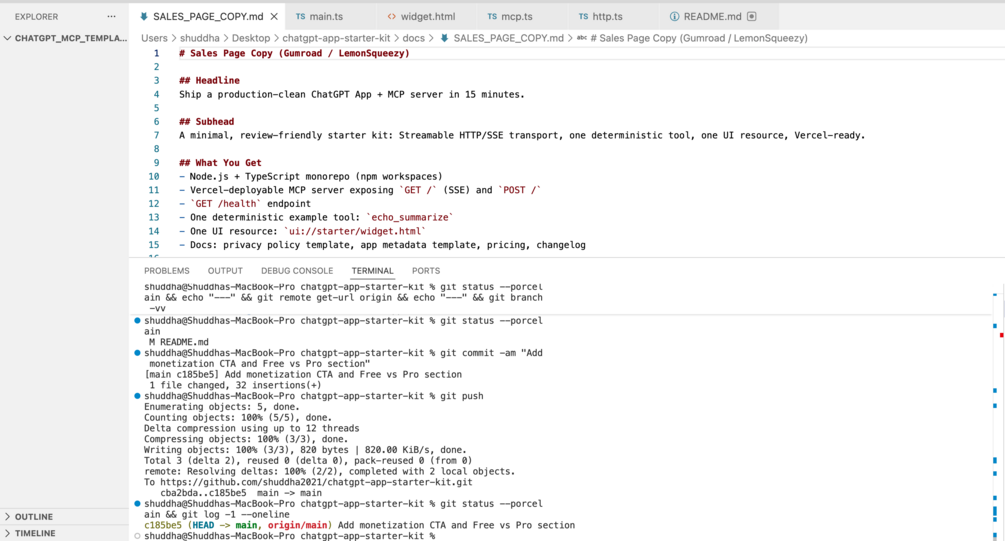Open the chatgpt-app-starter-kit breadcrumb dropdown

pyautogui.click(x=336, y=38)
